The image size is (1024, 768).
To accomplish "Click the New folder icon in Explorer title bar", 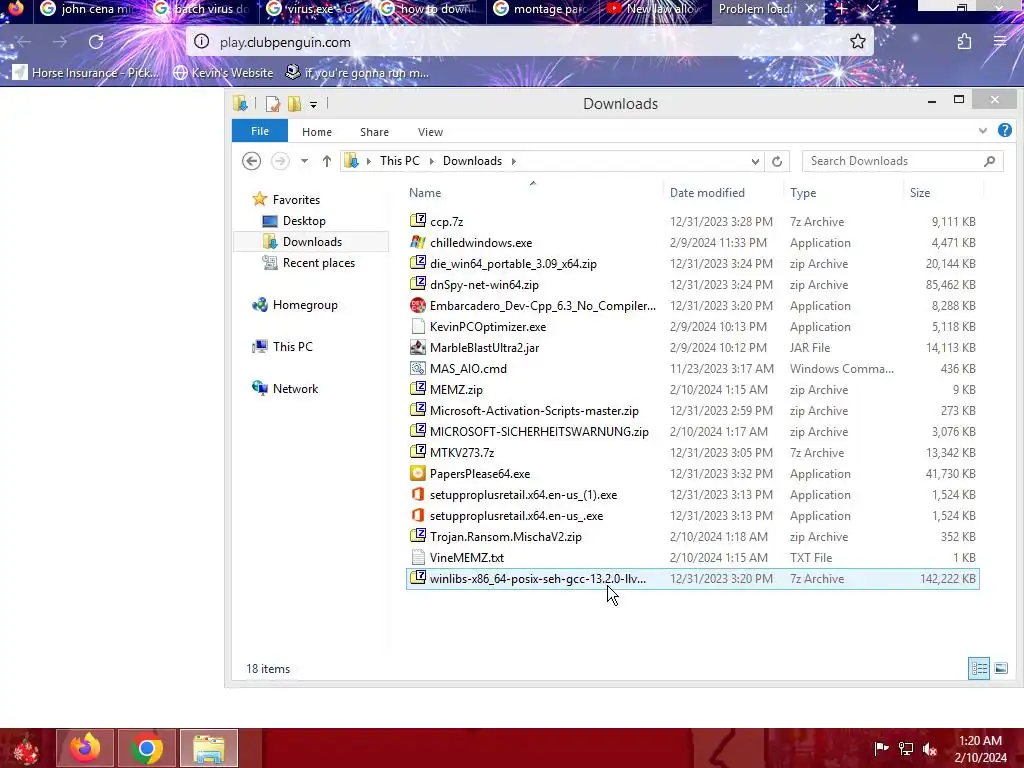I will point(295,104).
